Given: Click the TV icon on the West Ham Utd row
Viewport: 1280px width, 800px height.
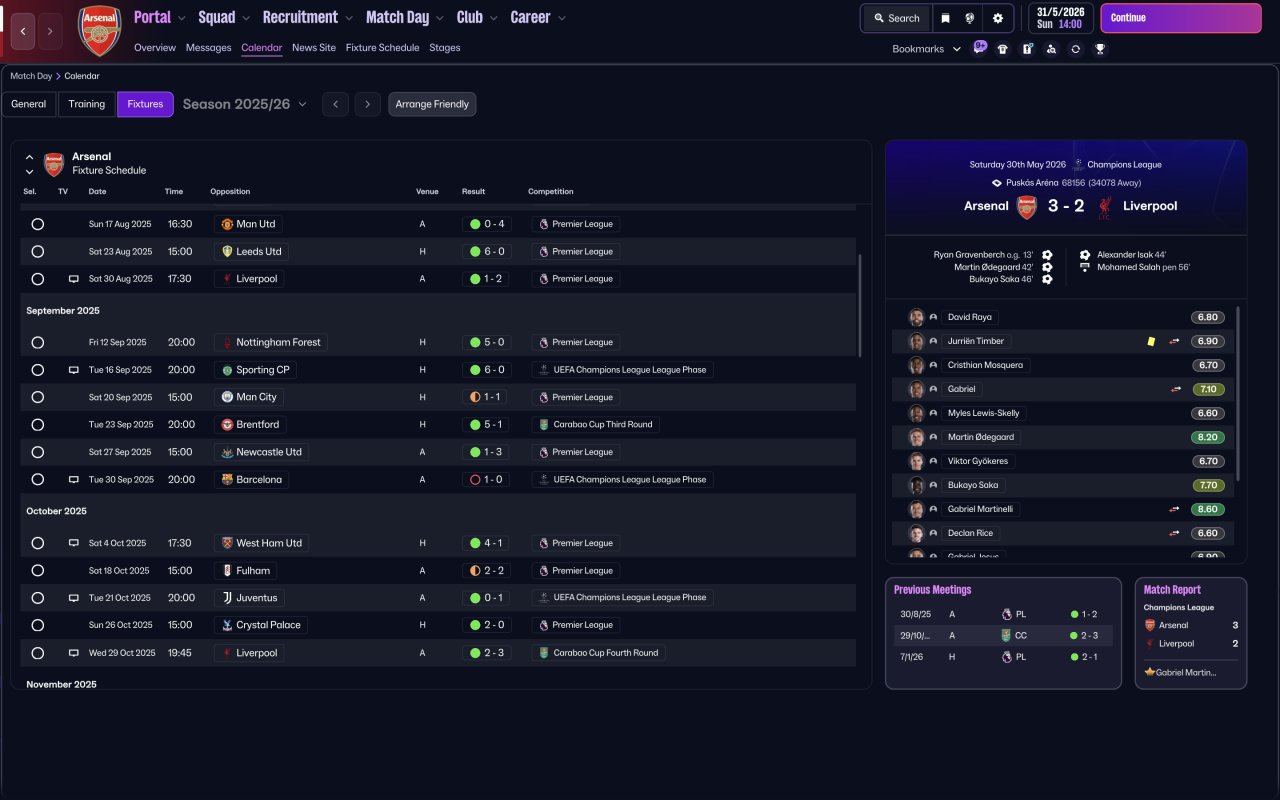Looking at the screenshot, I should pyautogui.click(x=73, y=543).
